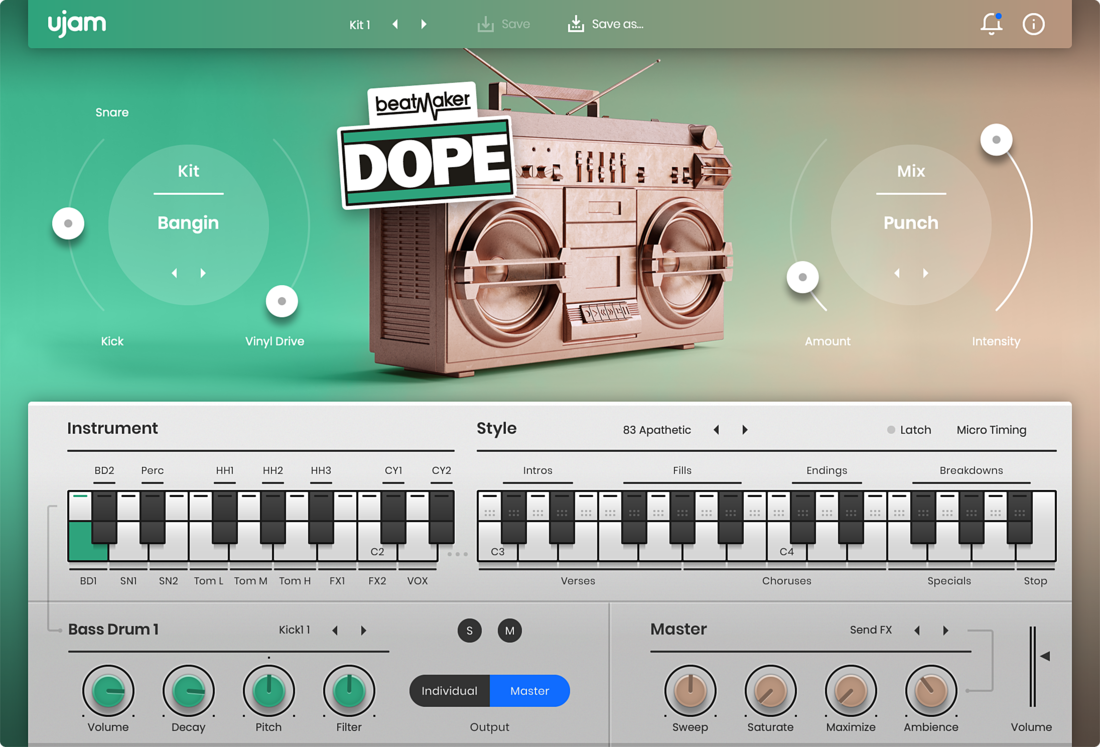Click the Ambience knob
The image size is (1100, 747).
(x=930, y=691)
